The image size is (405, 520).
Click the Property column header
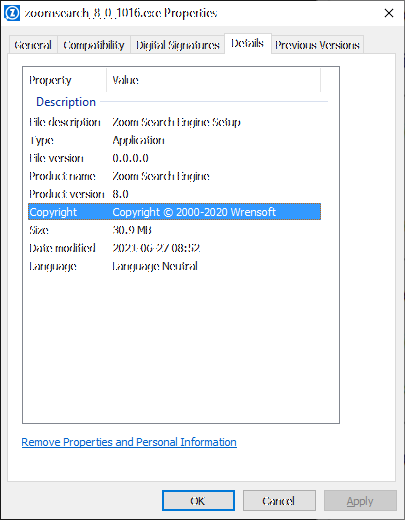click(x=65, y=80)
